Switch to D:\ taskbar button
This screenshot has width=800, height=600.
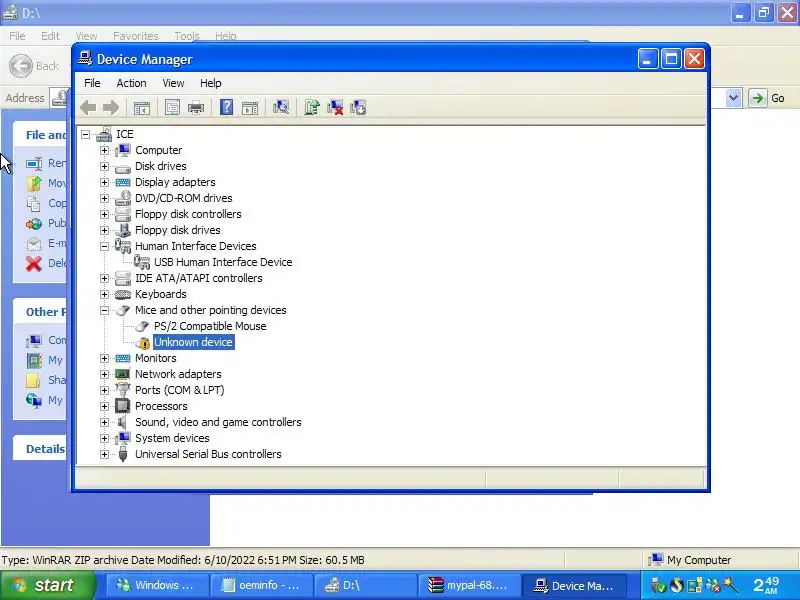[365, 585]
